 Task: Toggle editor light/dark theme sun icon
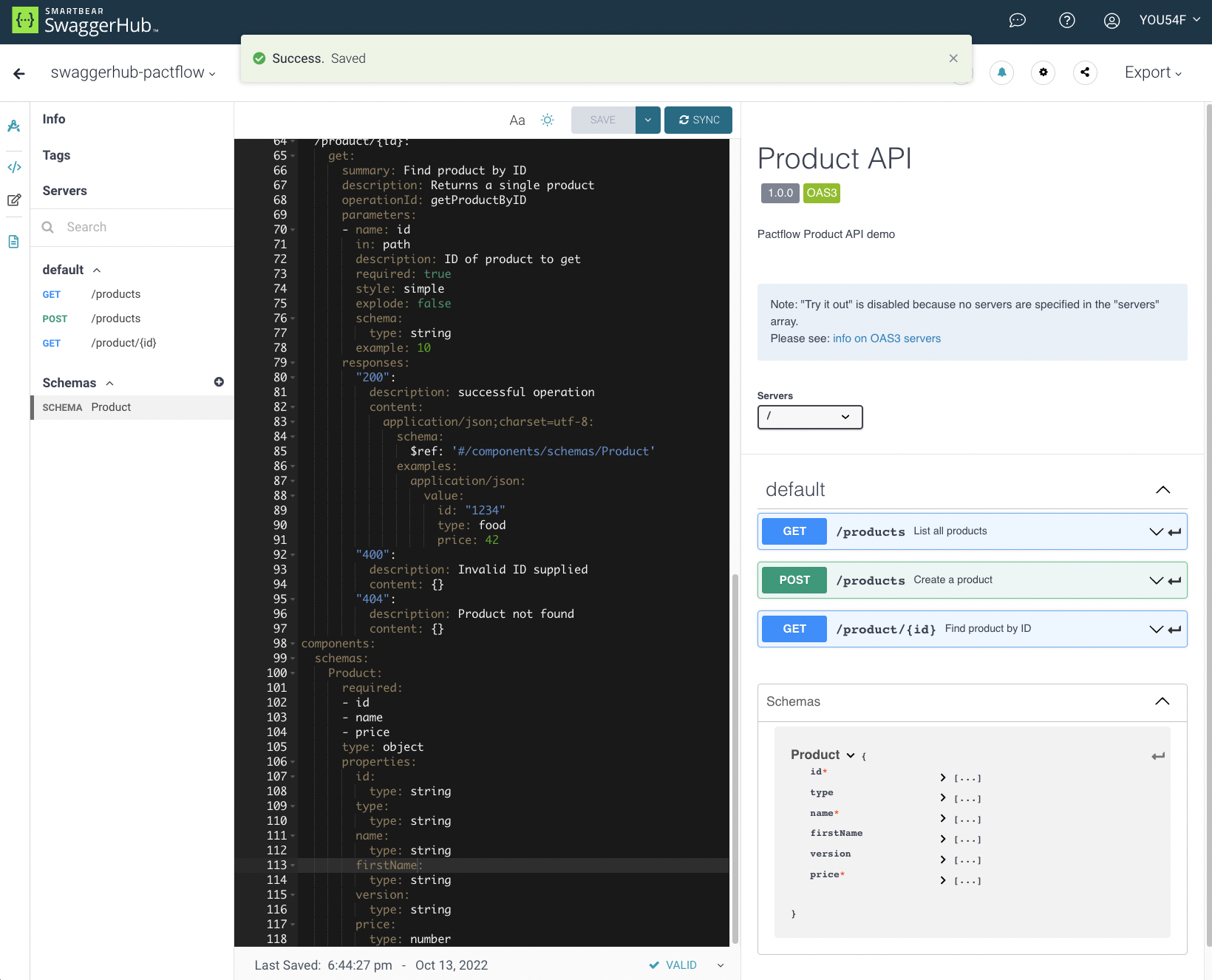click(547, 120)
